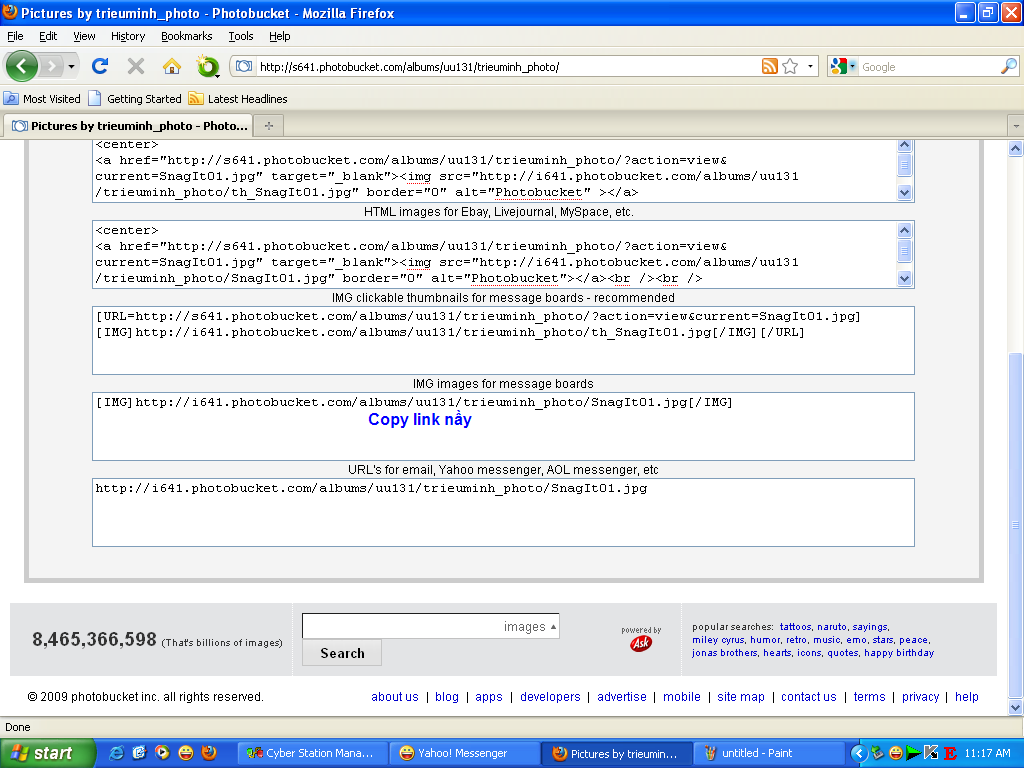Viewport: 1024px width, 768px height.
Task: Open the Latest Headlines feed bookmark
Action: click(238, 99)
